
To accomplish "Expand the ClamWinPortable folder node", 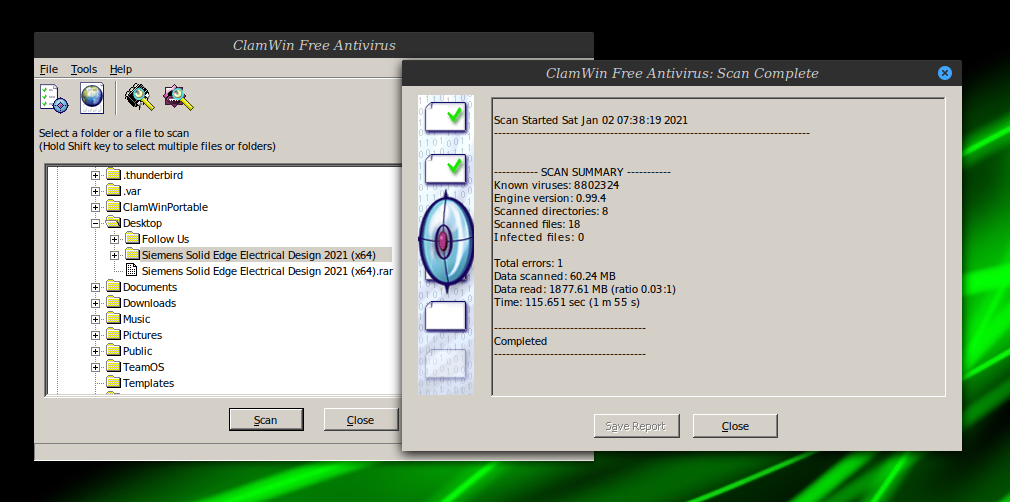I will (x=95, y=208).
